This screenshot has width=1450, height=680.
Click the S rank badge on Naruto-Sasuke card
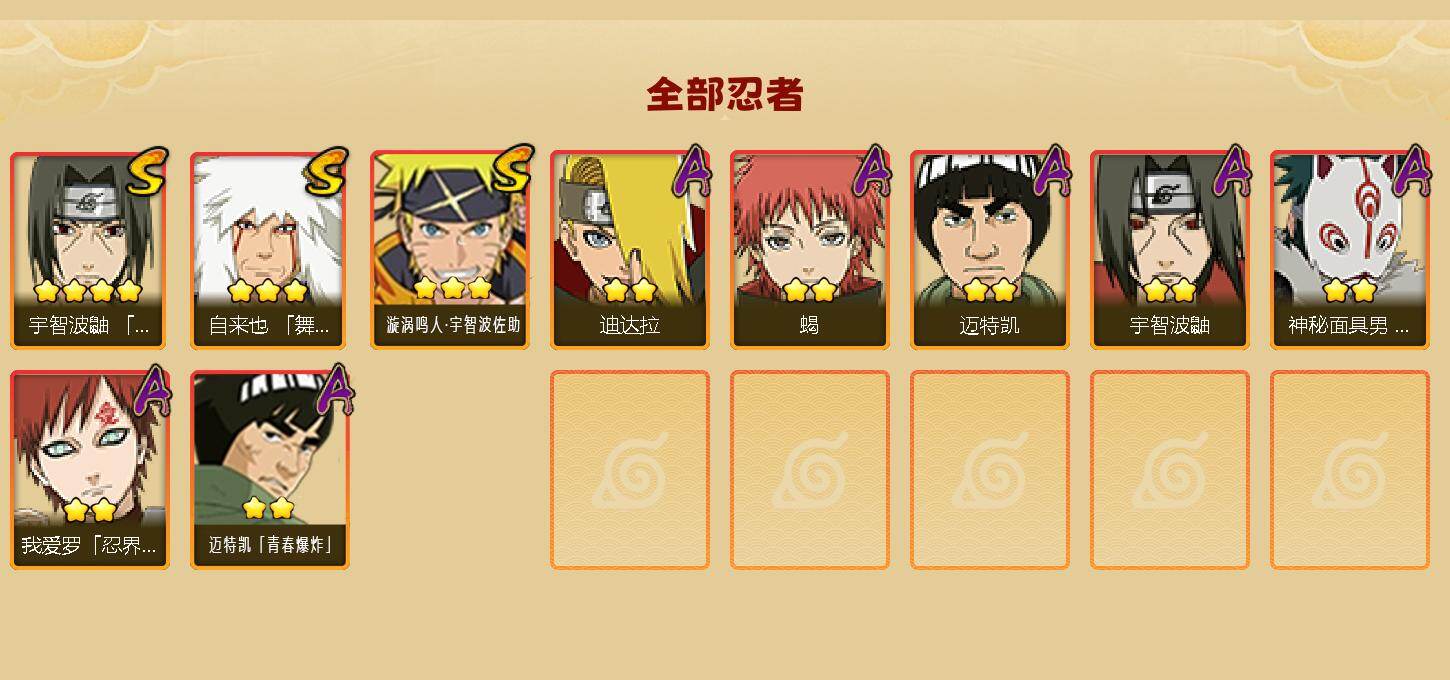[x=510, y=170]
